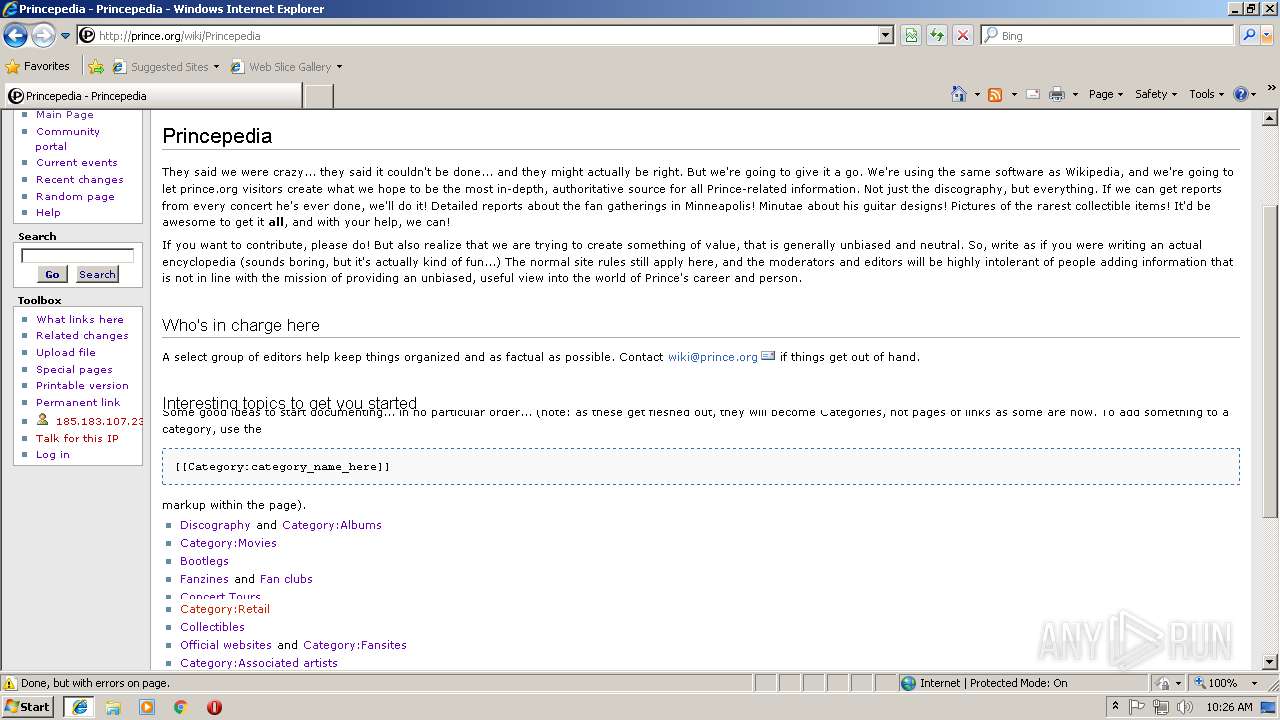Click the Internet Explorer taskbar icon
The width and height of the screenshot is (1280, 720).
tap(79, 706)
